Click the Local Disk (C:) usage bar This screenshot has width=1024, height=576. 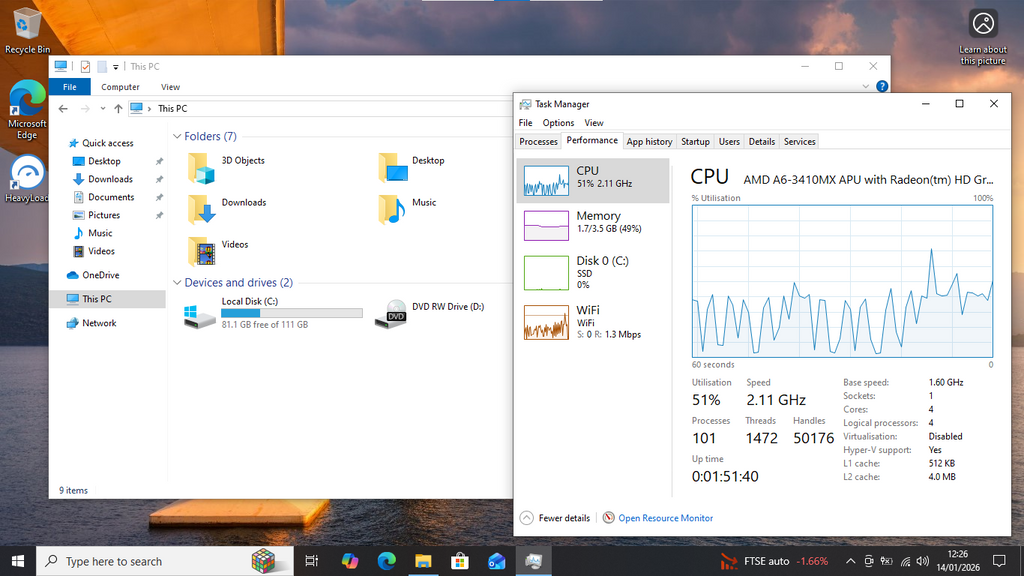(292, 313)
